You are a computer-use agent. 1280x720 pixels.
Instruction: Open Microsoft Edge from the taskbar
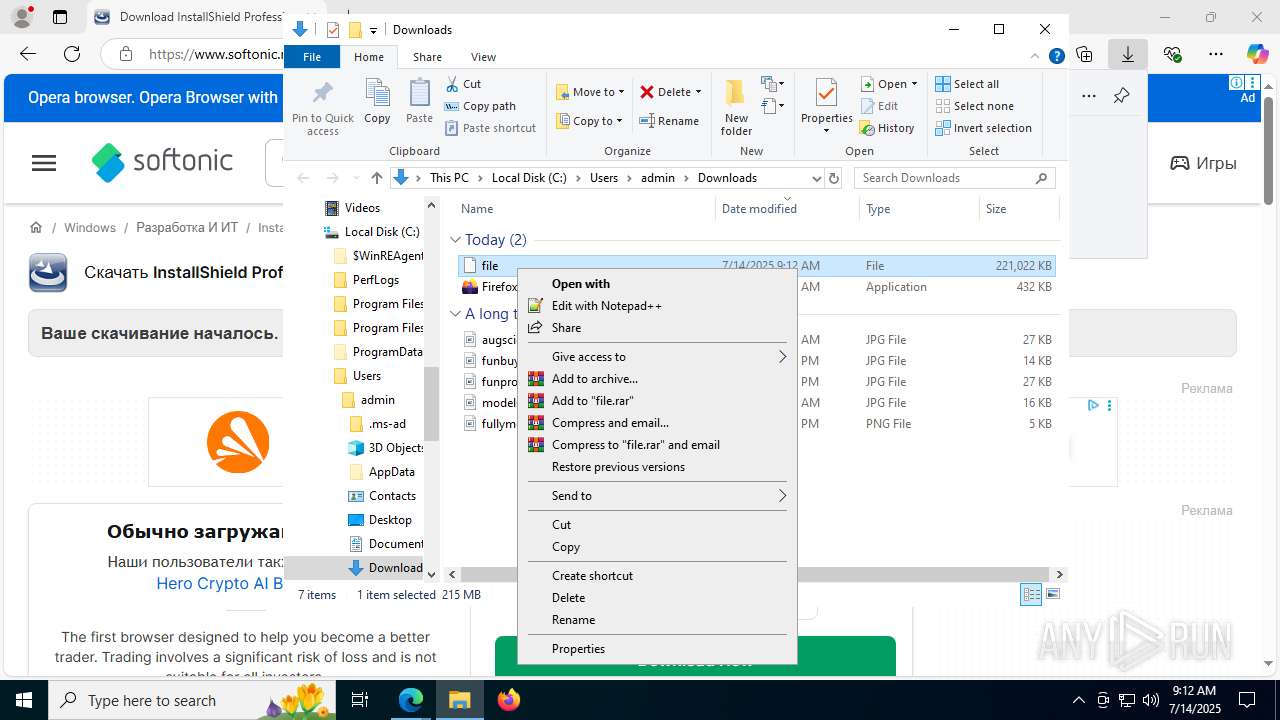pos(411,700)
